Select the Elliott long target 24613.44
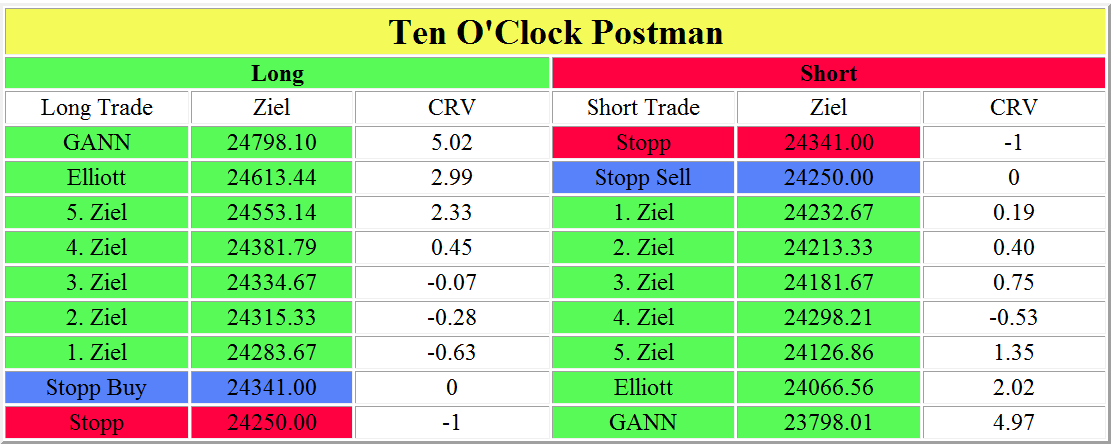Viewport: 1113px width, 444px height. tap(272, 177)
